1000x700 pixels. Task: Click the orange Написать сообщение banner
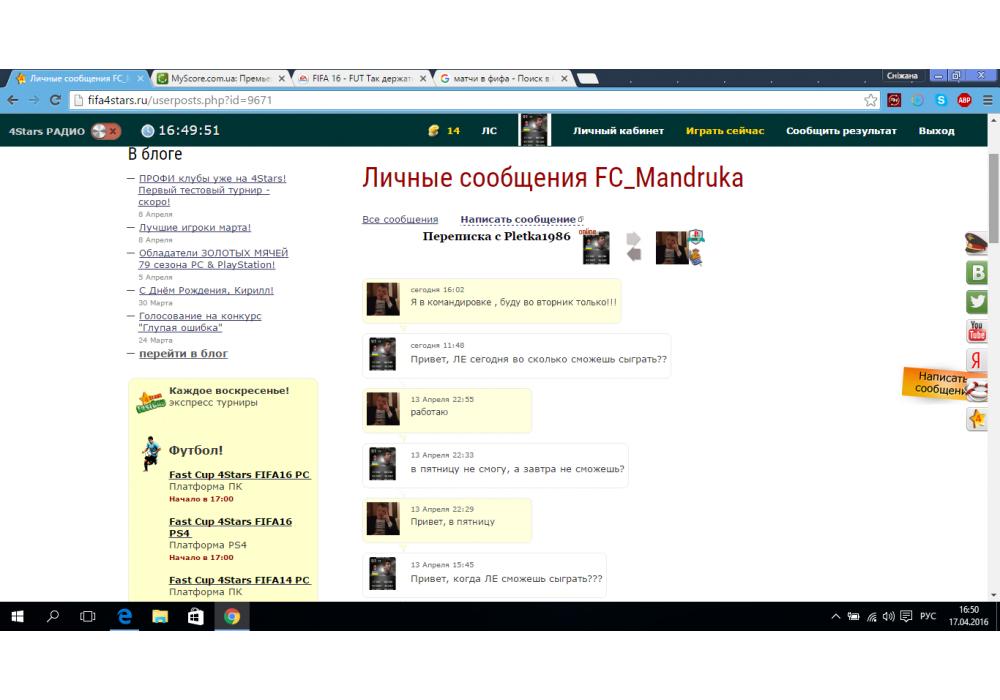[940, 384]
